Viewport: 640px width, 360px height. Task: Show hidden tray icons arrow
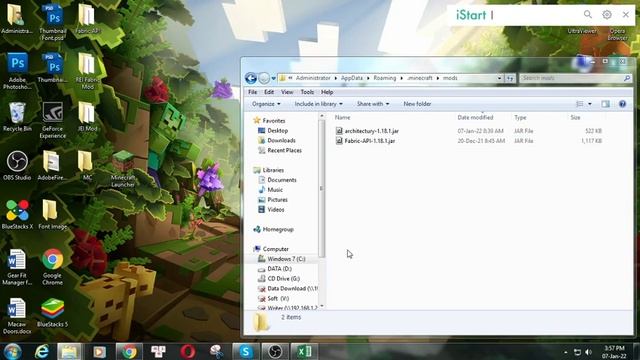pyautogui.click(x=566, y=352)
